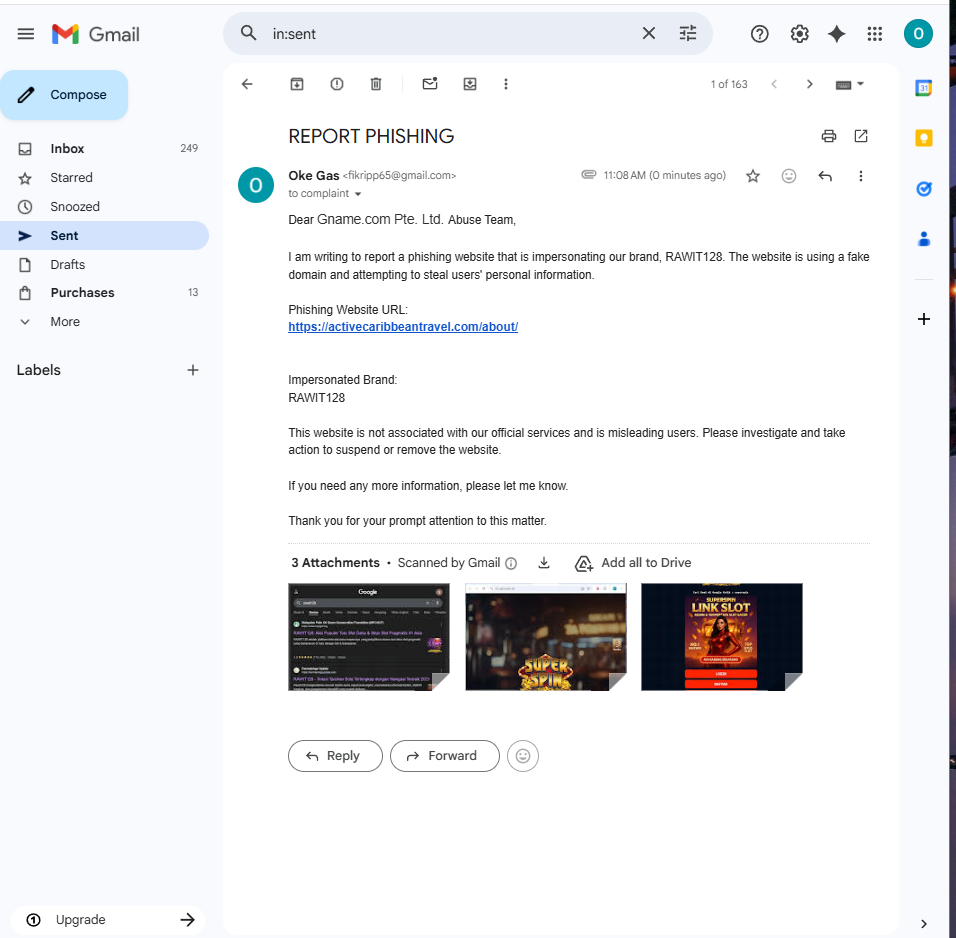Viewport: 956px width, 938px height.
Task: Open the Drafts folder
Action: click(x=104, y=265)
